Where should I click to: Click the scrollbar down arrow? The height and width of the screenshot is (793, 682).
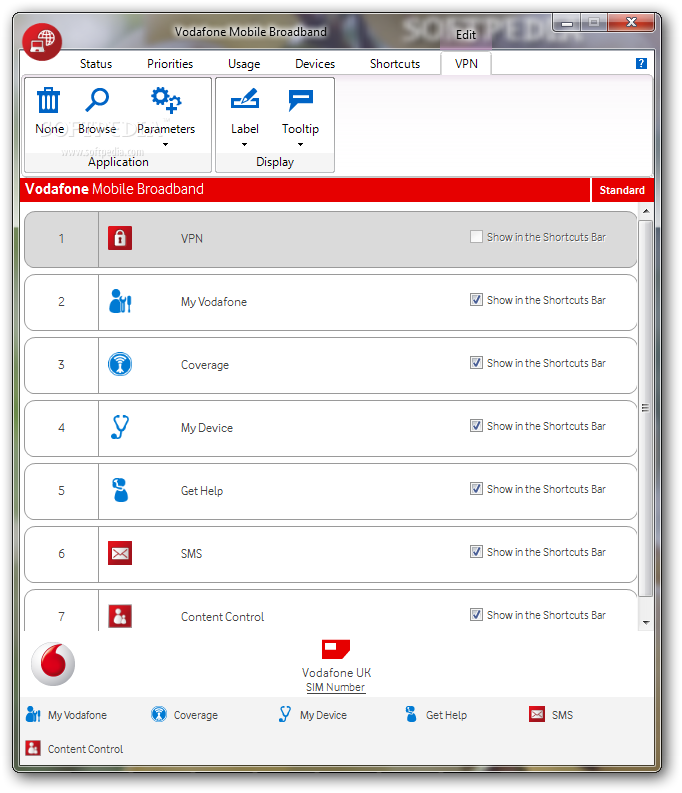pyautogui.click(x=646, y=623)
